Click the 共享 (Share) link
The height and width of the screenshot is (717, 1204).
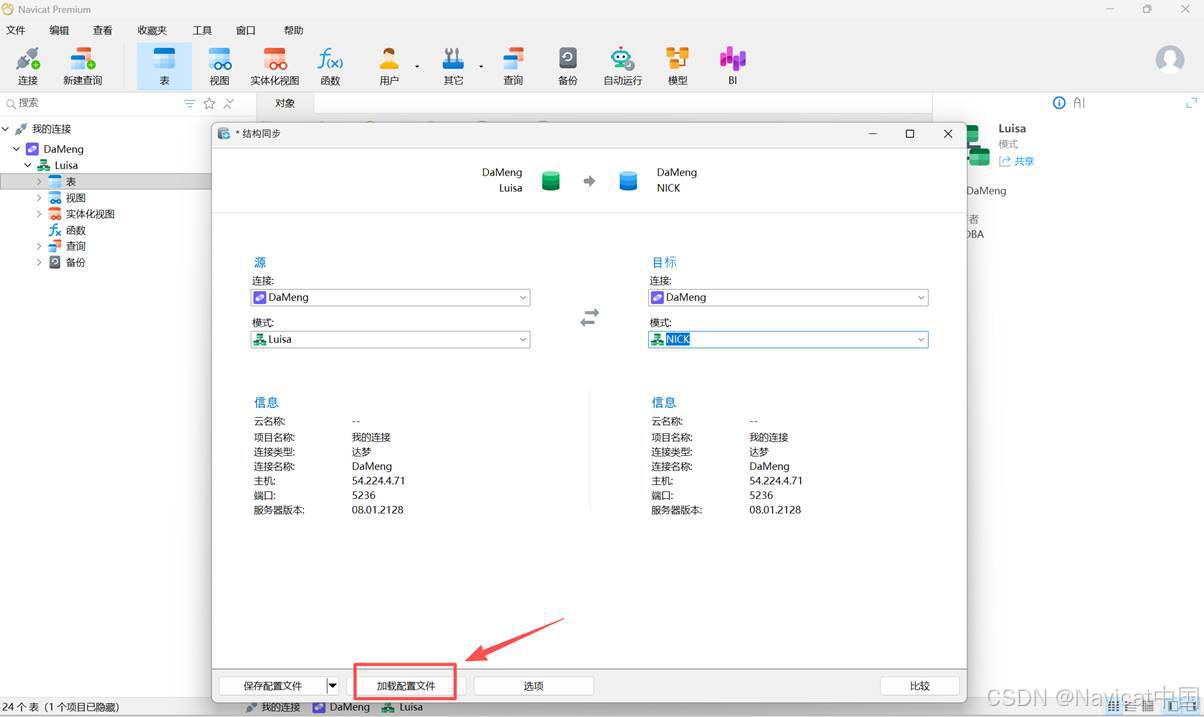(x=1017, y=161)
